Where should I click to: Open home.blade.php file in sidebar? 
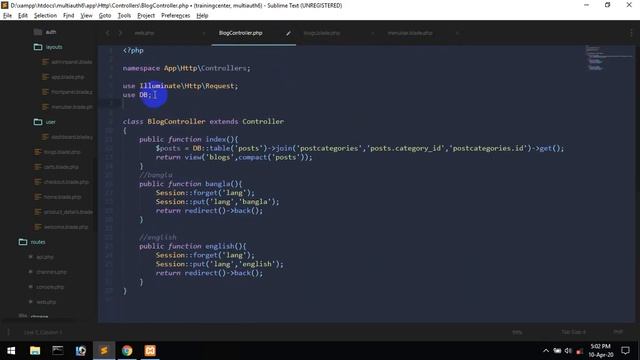58,197
